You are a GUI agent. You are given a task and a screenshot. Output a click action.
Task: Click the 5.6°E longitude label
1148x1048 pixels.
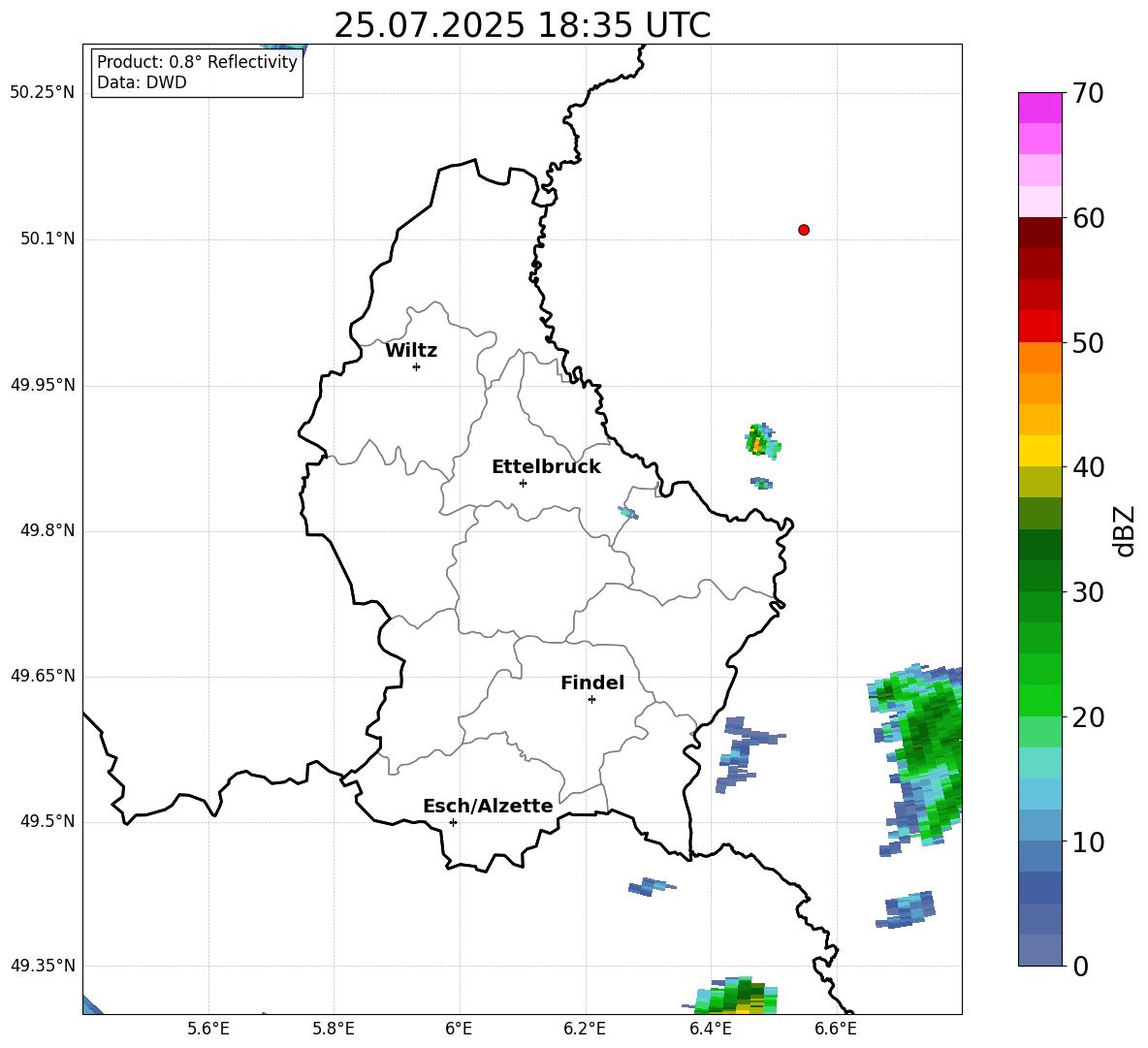pyautogui.click(x=208, y=1029)
